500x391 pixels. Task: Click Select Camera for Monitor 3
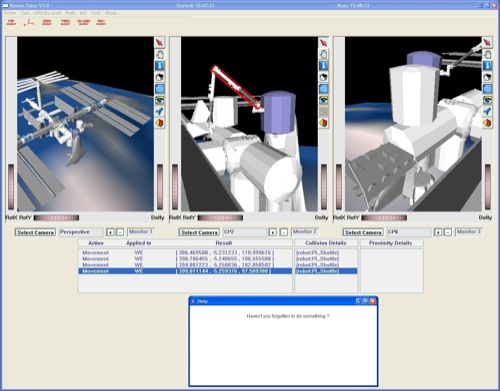363,232
